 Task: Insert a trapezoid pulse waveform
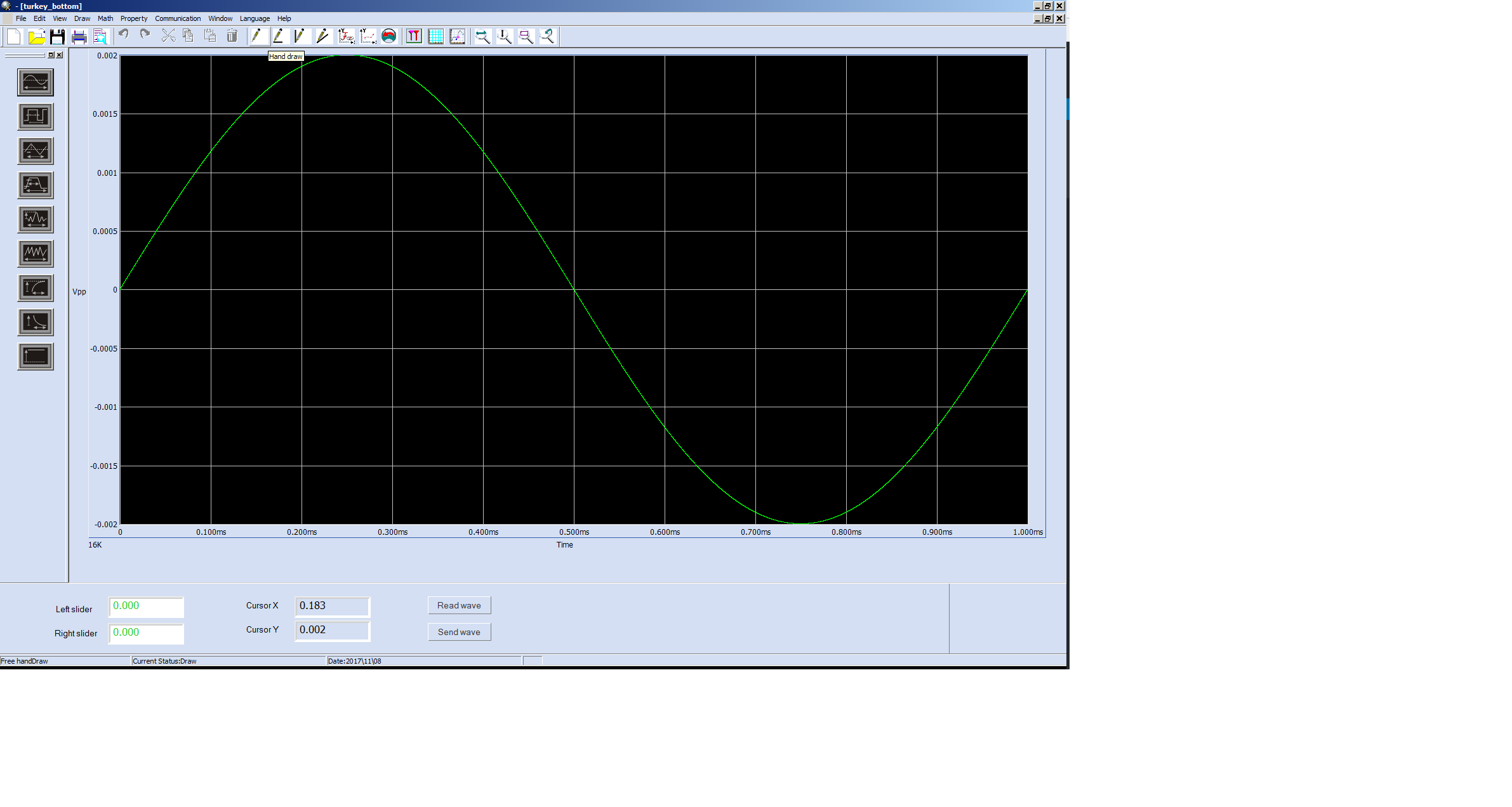coord(36,185)
